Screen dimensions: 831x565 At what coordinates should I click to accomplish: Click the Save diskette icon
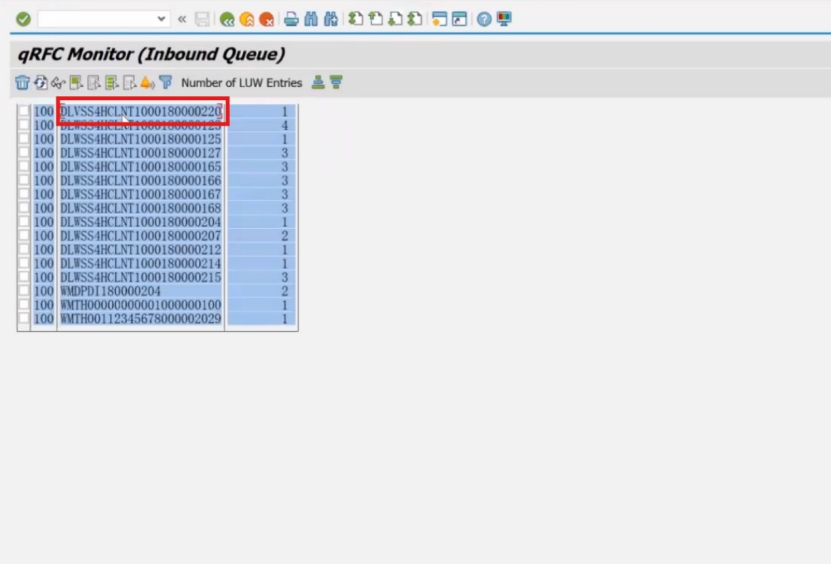click(202, 20)
